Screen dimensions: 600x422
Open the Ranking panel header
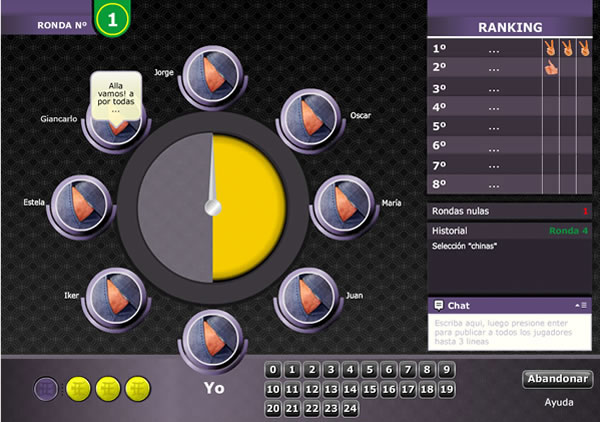tap(510, 27)
